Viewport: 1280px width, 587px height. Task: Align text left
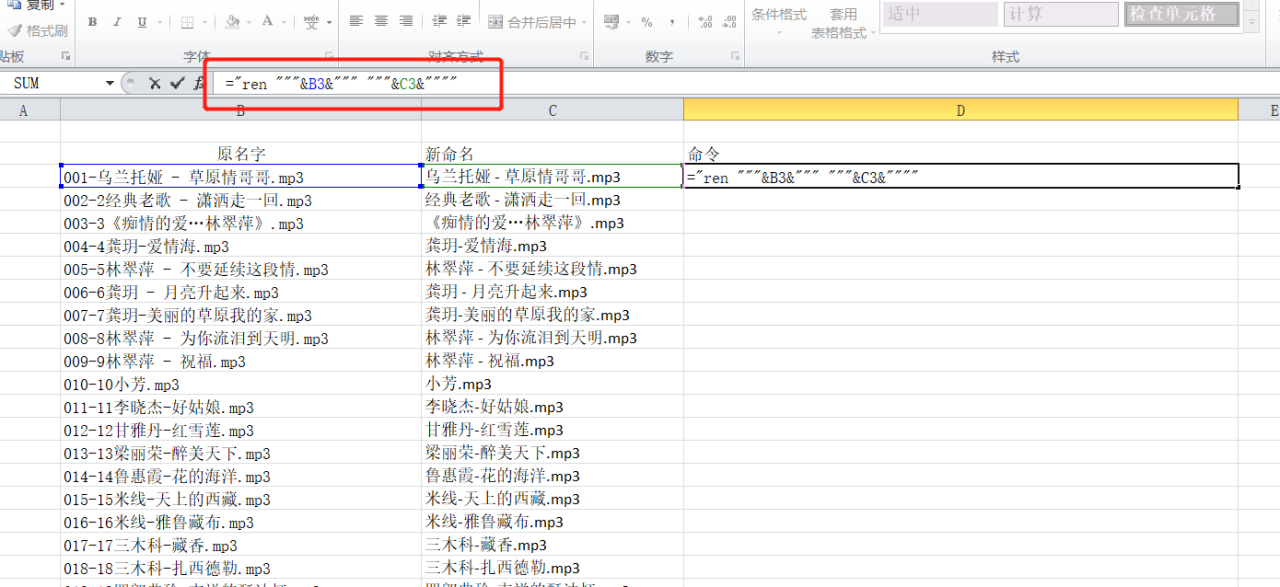(357, 21)
